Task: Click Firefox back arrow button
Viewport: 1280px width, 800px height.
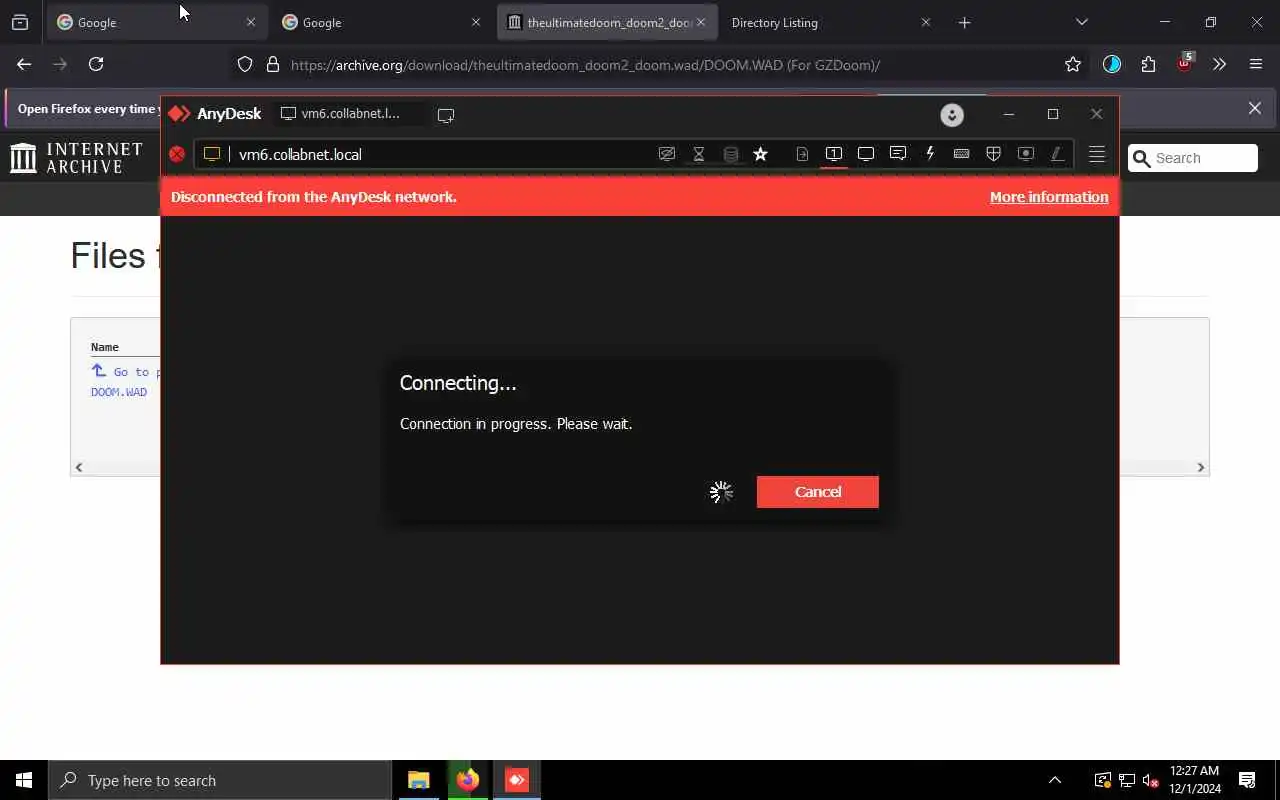Action: tap(24, 64)
